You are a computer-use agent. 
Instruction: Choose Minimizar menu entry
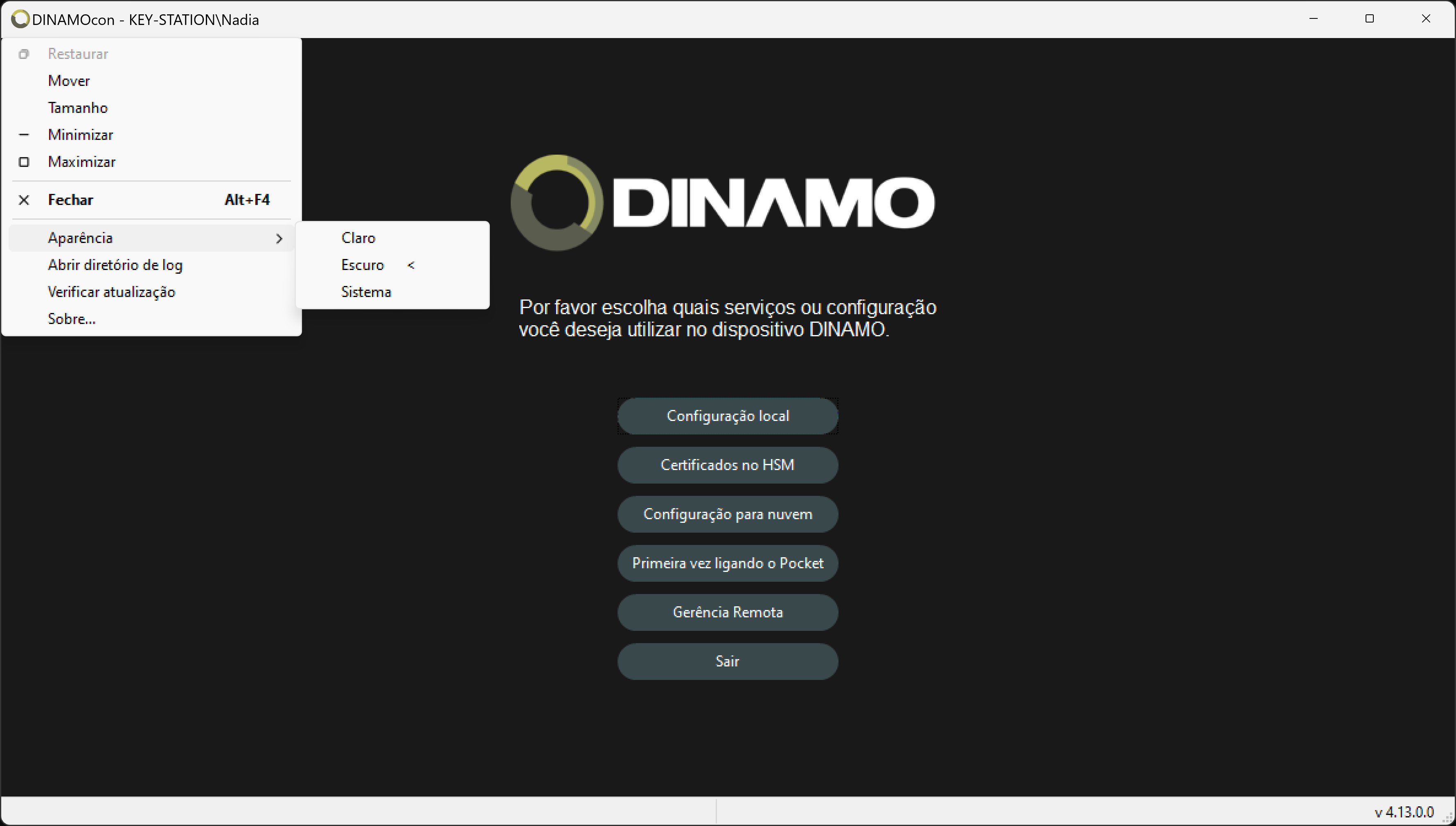coord(151,135)
